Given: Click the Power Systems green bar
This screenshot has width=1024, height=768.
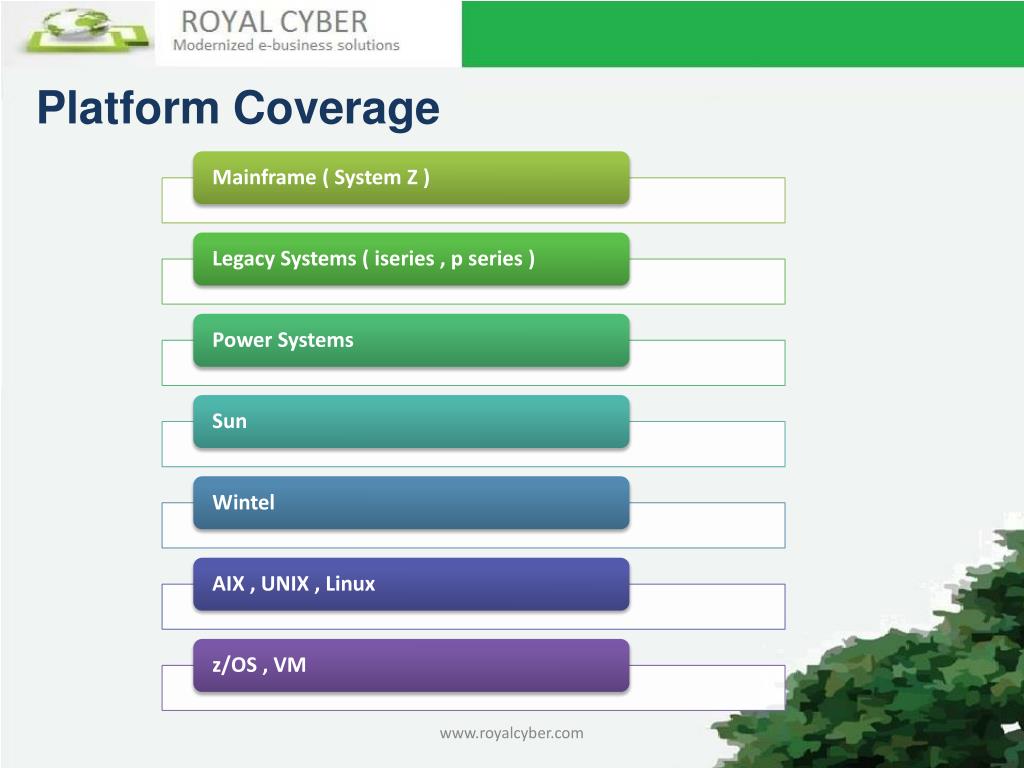Looking at the screenshot, I should click(411, 340).
